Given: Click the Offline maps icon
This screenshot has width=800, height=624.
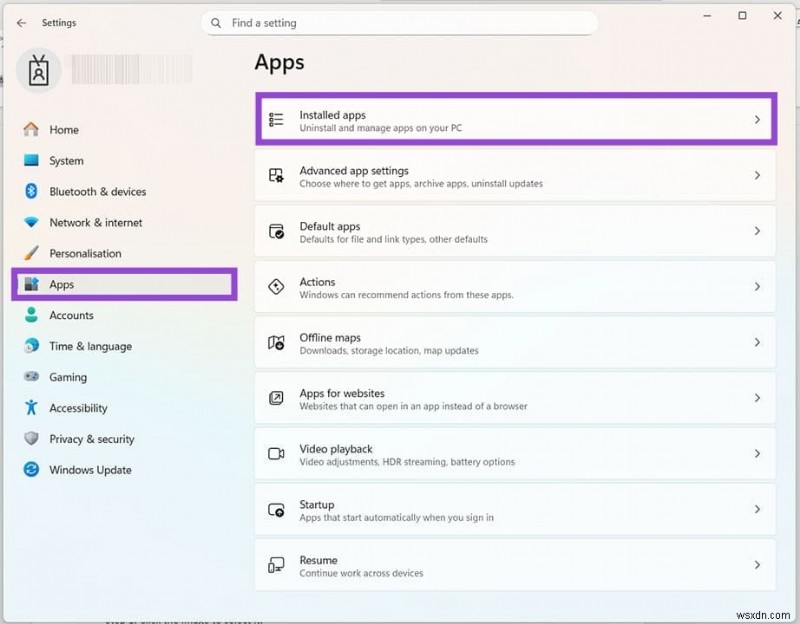Looking at the screenshot, I should coord(276,342).
